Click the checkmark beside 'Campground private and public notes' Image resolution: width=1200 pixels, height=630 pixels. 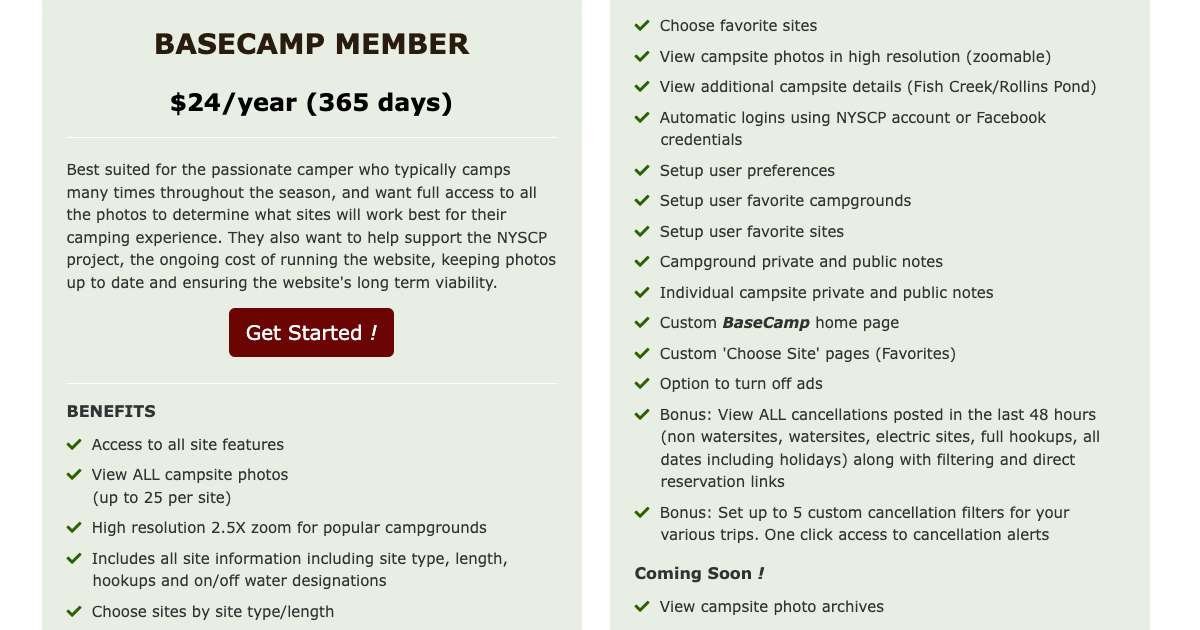click(641, 262)
